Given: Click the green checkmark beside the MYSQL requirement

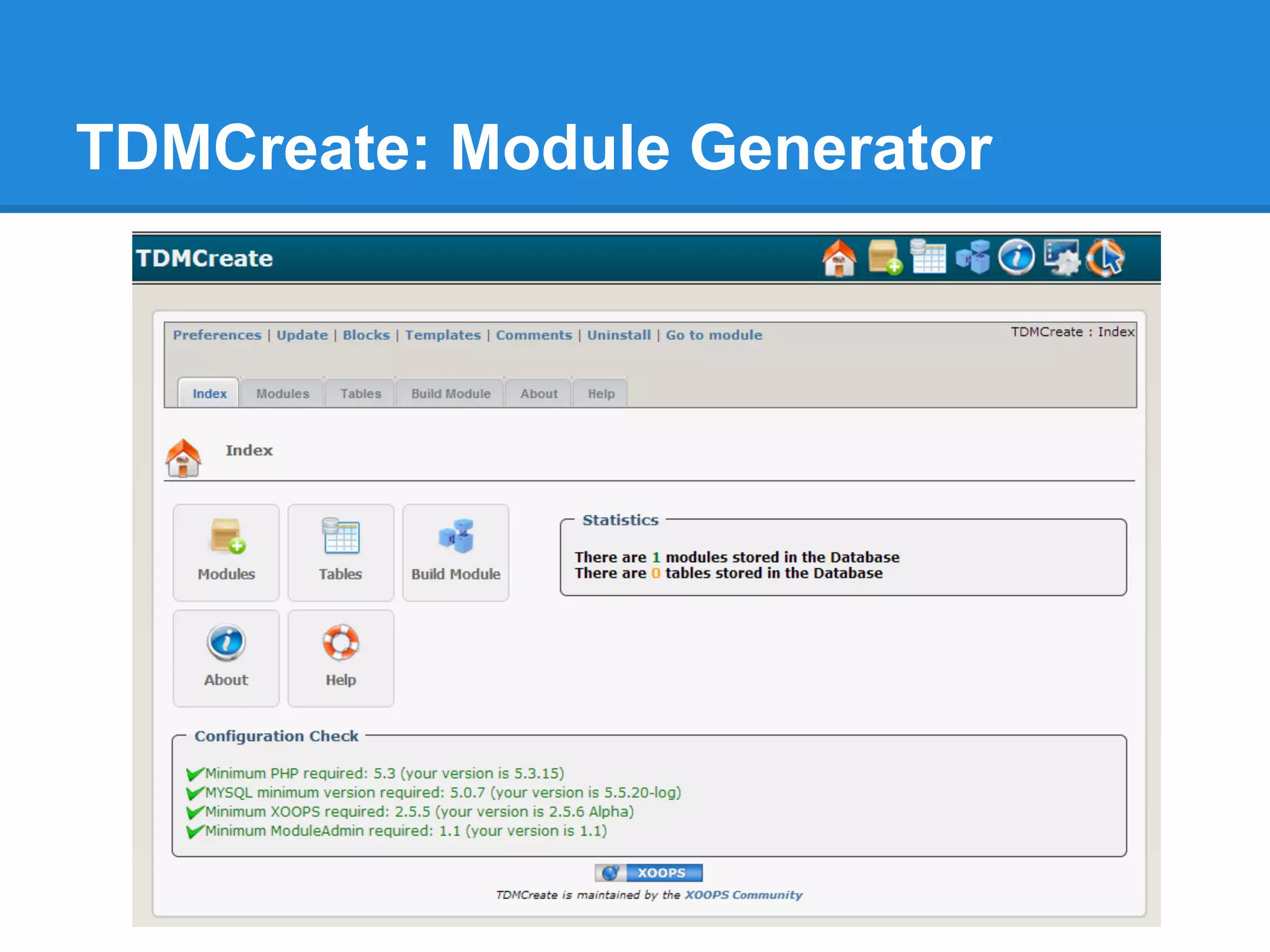Looking at the screenshot, I should point(195,793).
